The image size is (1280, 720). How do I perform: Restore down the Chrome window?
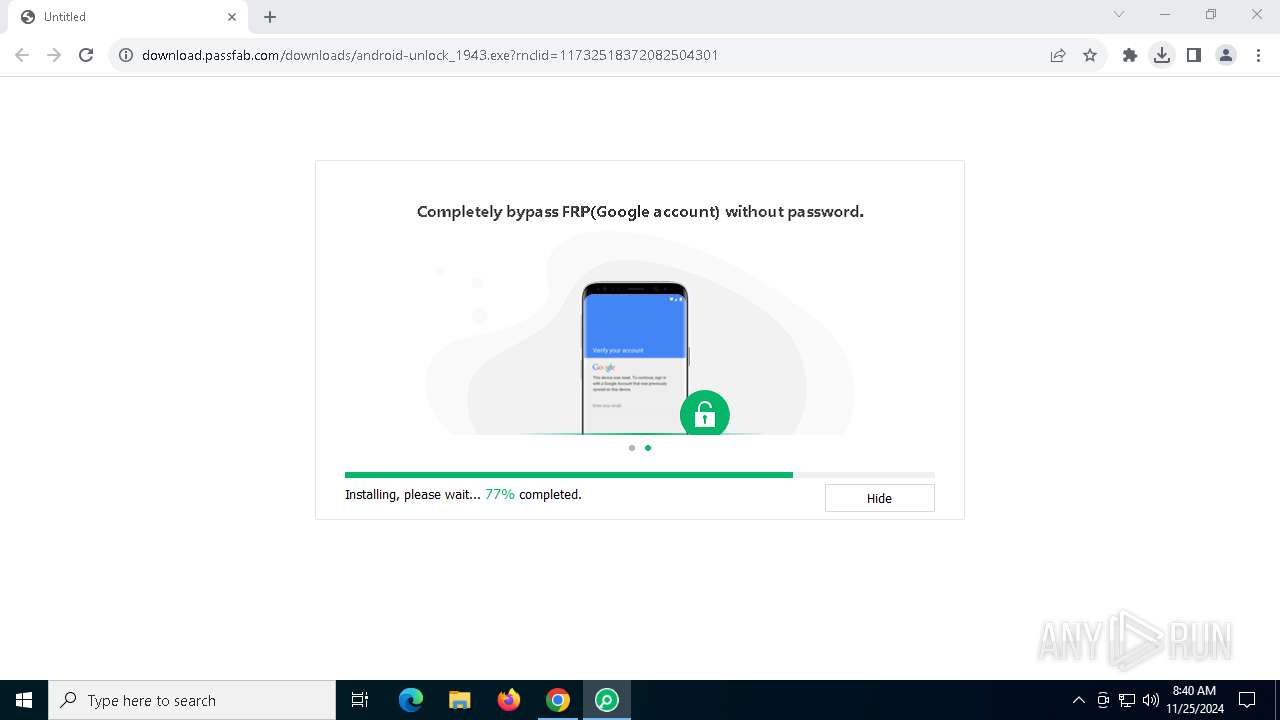coord(1211,14)
